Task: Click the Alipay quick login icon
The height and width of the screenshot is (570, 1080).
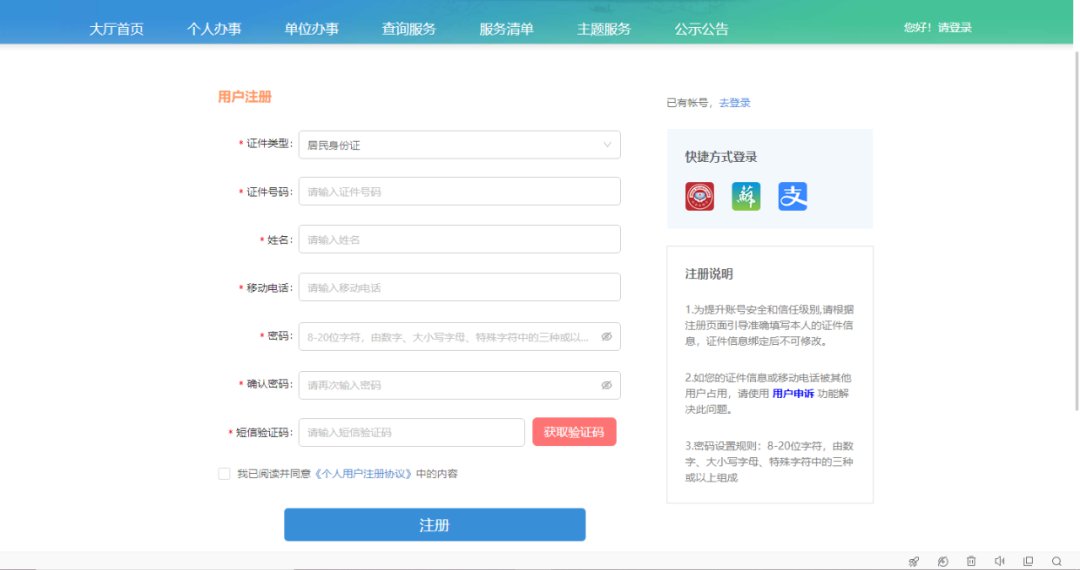Action: (792, 196)
